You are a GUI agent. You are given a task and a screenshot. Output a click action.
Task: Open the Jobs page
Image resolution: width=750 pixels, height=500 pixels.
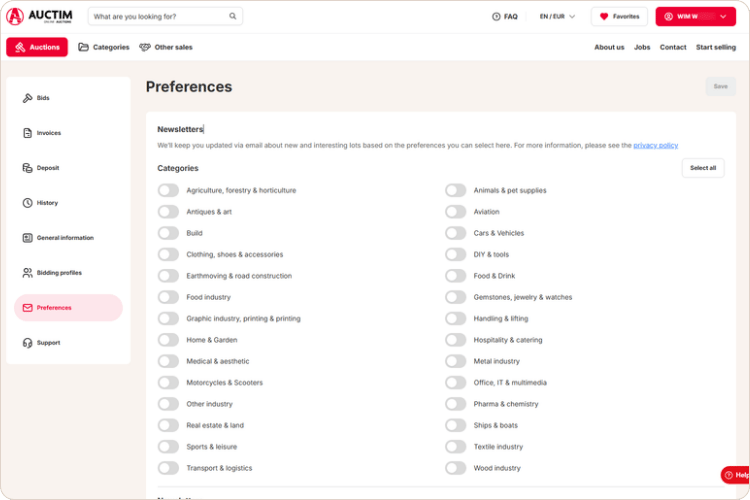(x=642, y=47)
